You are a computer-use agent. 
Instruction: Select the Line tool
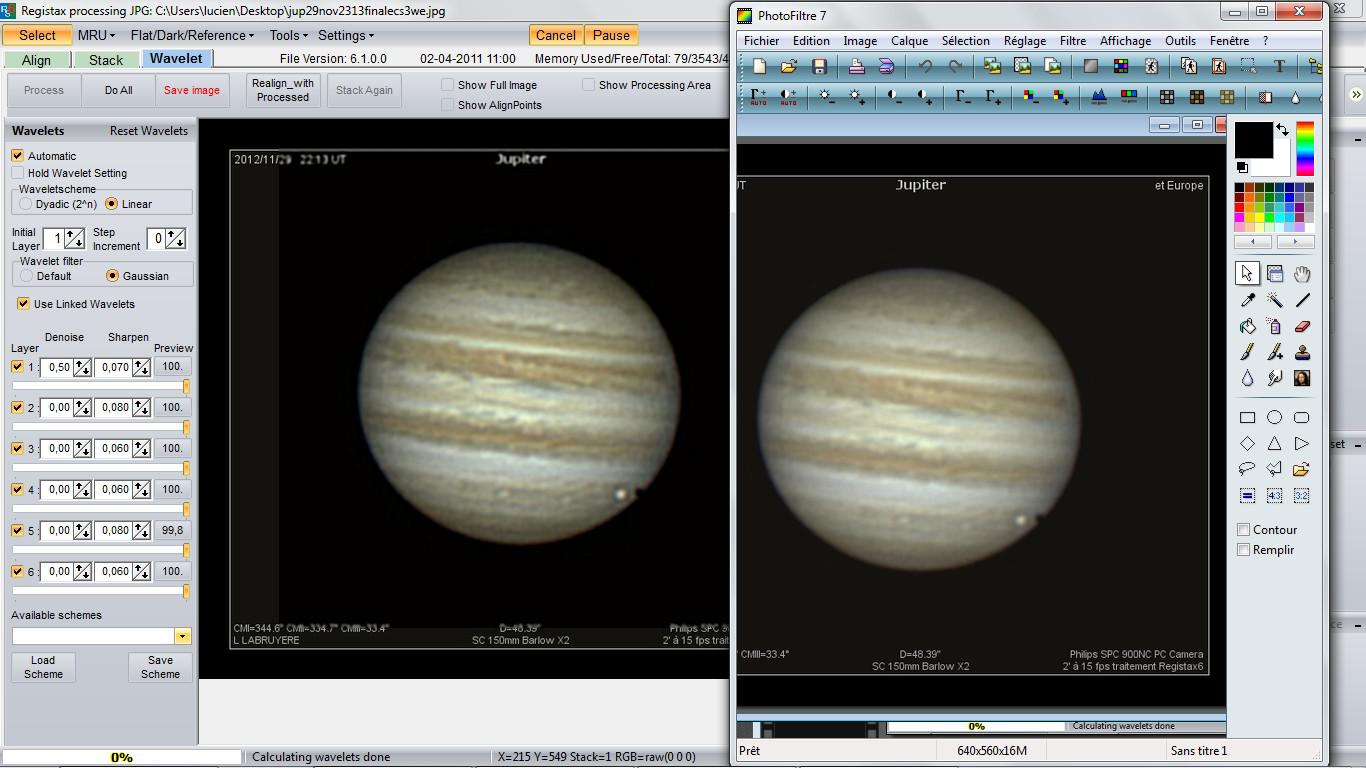click(x=1302, y=300)
